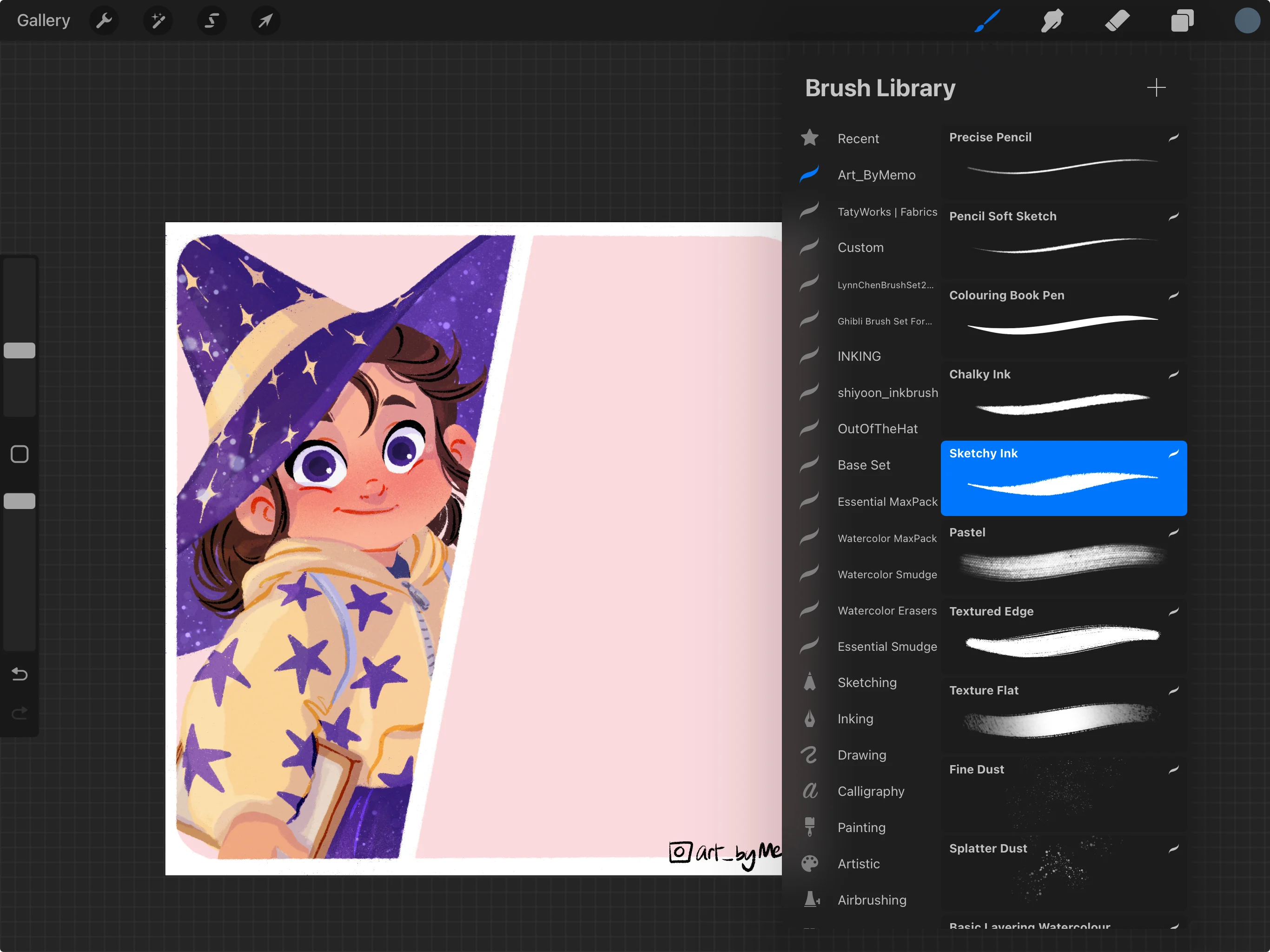Select the Selection tool

point(212,20)
